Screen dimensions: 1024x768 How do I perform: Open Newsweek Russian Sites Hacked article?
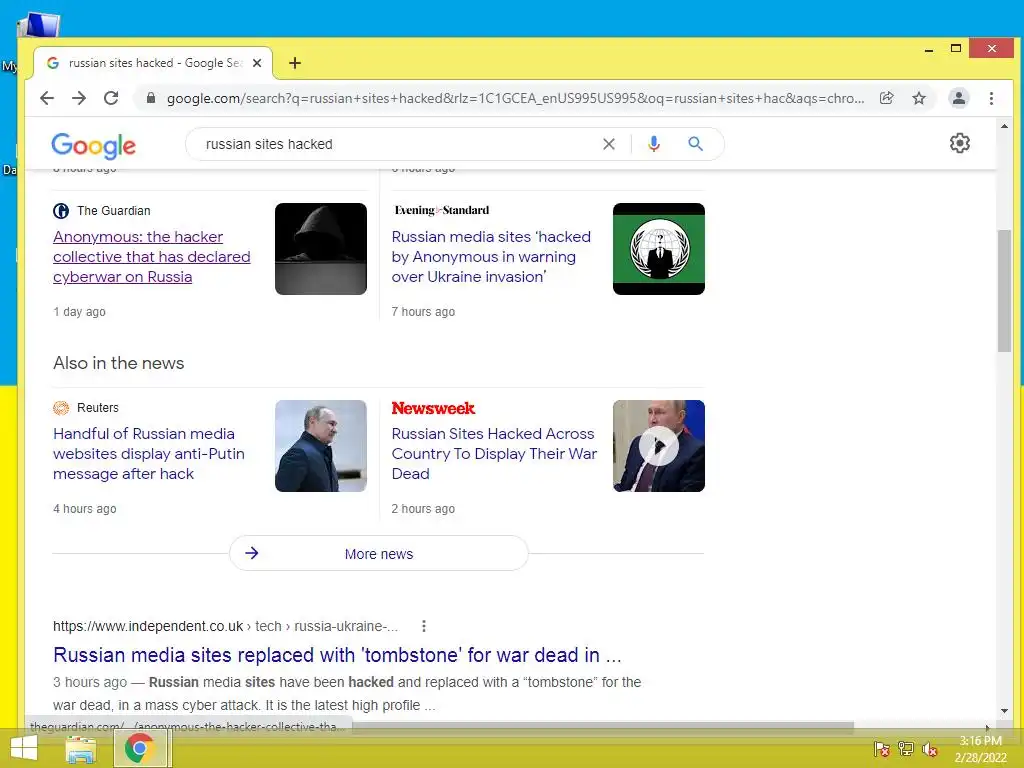point(494,453)
